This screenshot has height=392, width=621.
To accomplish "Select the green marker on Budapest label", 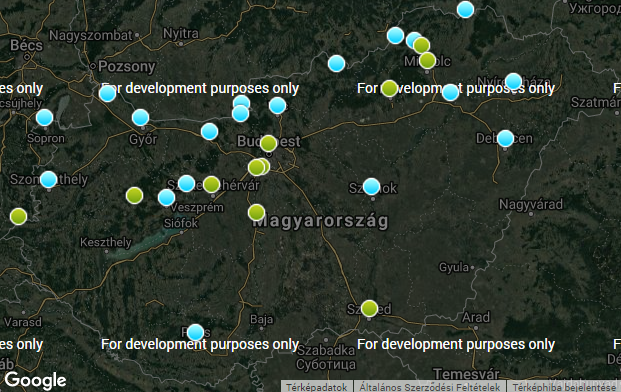I will click(269, 143).
